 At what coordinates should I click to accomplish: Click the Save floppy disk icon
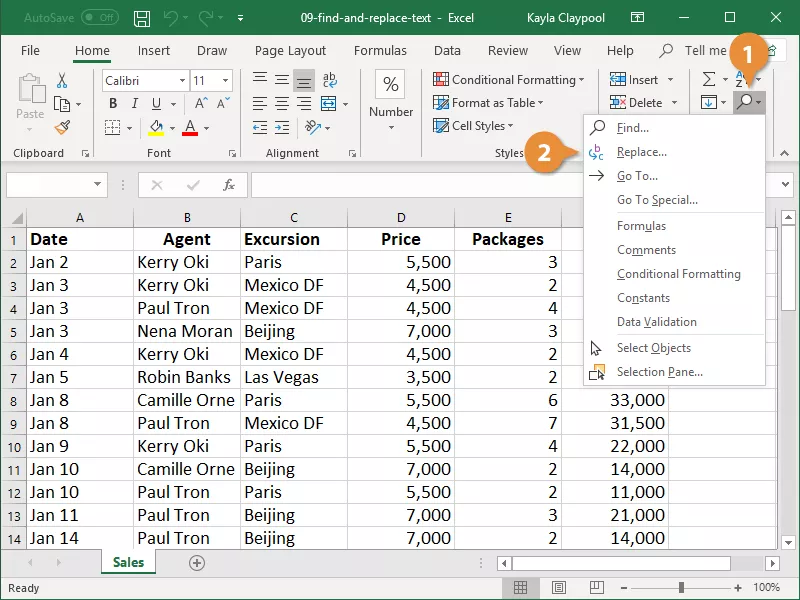[142, 19]
